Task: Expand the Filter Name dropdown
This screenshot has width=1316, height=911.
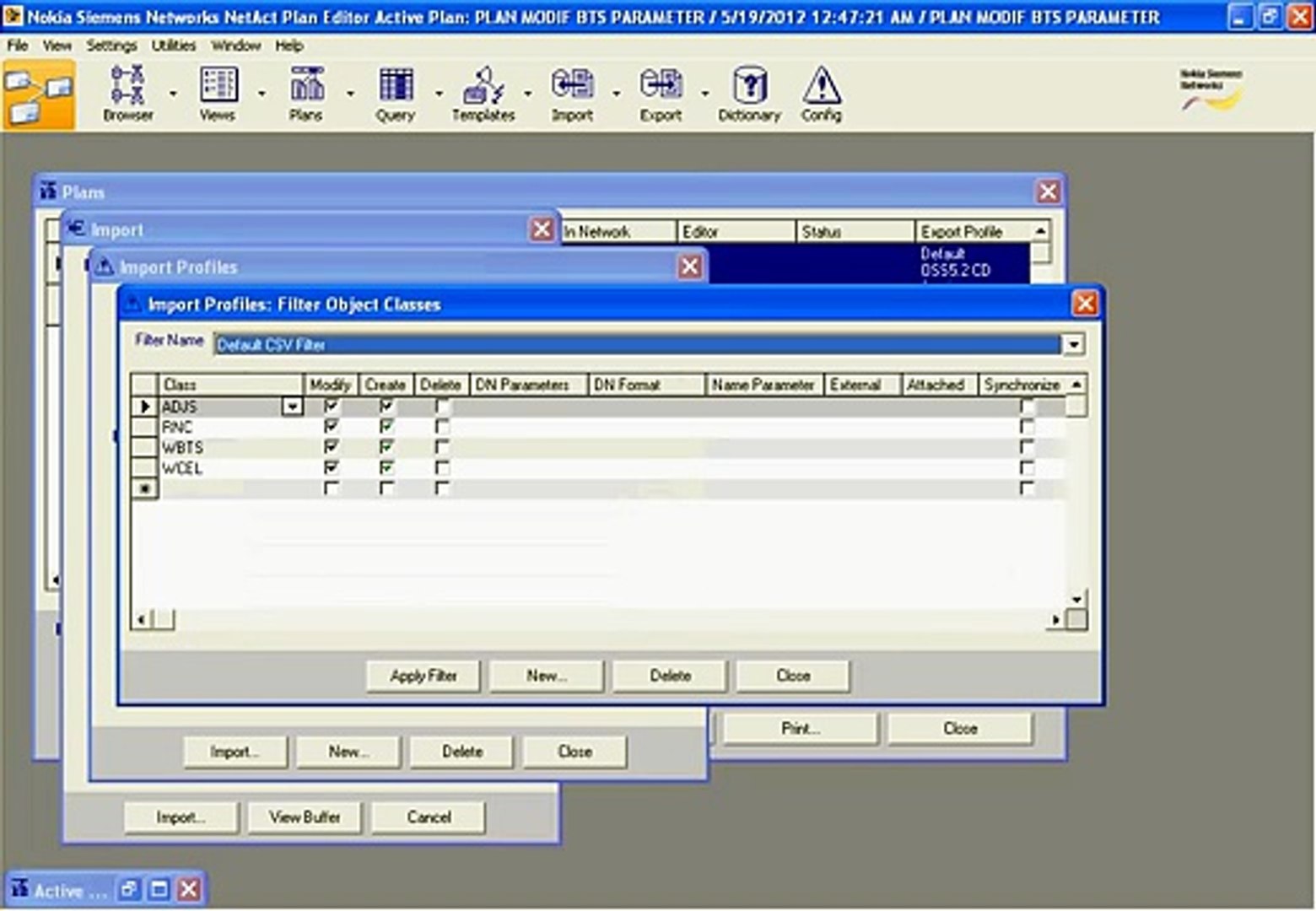Action: coord(1073,344)
